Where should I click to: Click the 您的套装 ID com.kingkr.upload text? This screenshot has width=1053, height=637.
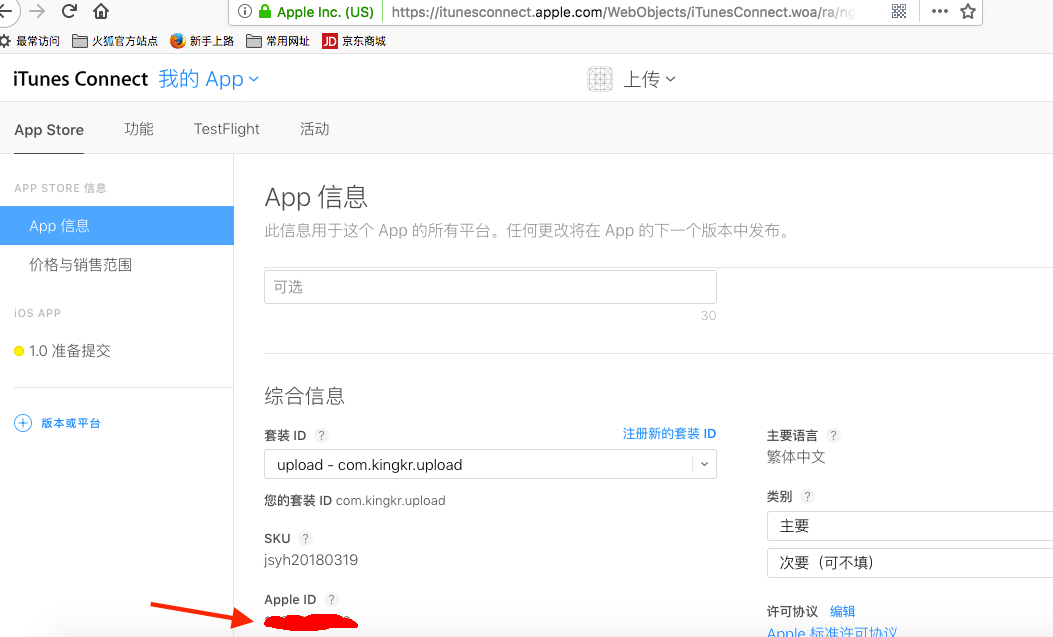tap(355, 501)
